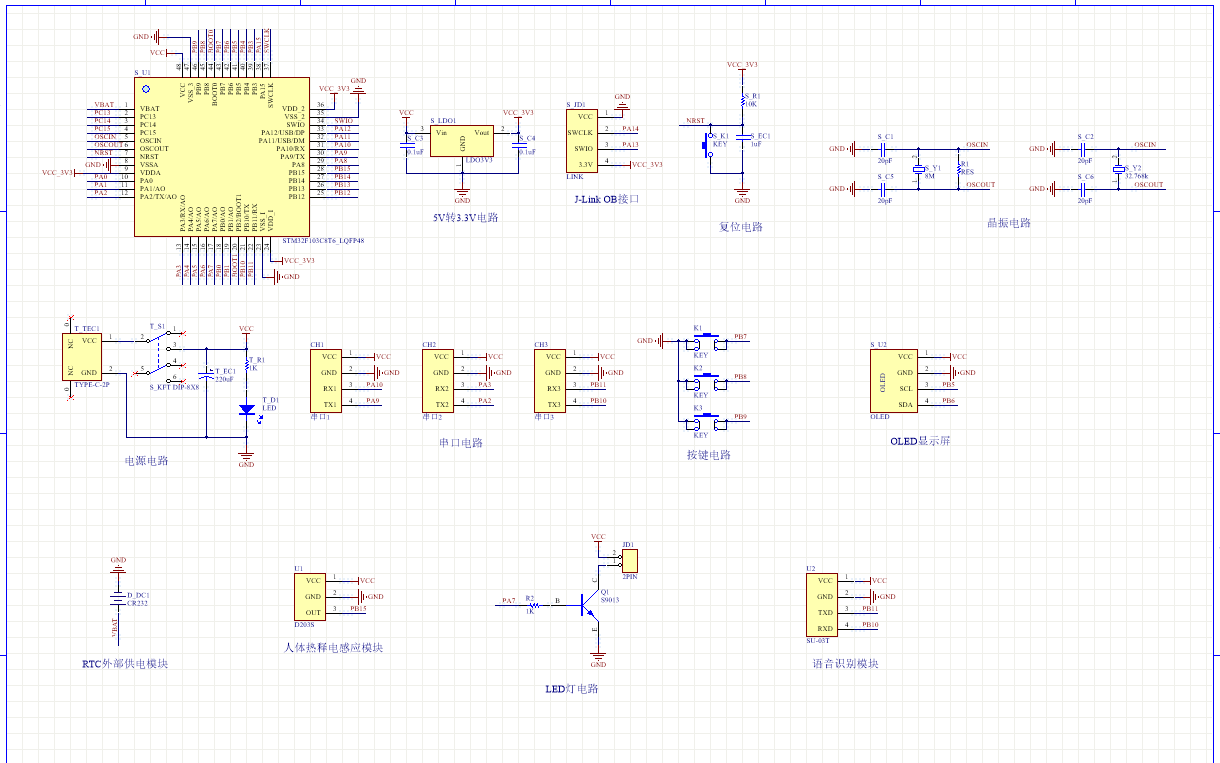Click the T_TEC1 TYPE-C-2P connector

tap(87, 355)
